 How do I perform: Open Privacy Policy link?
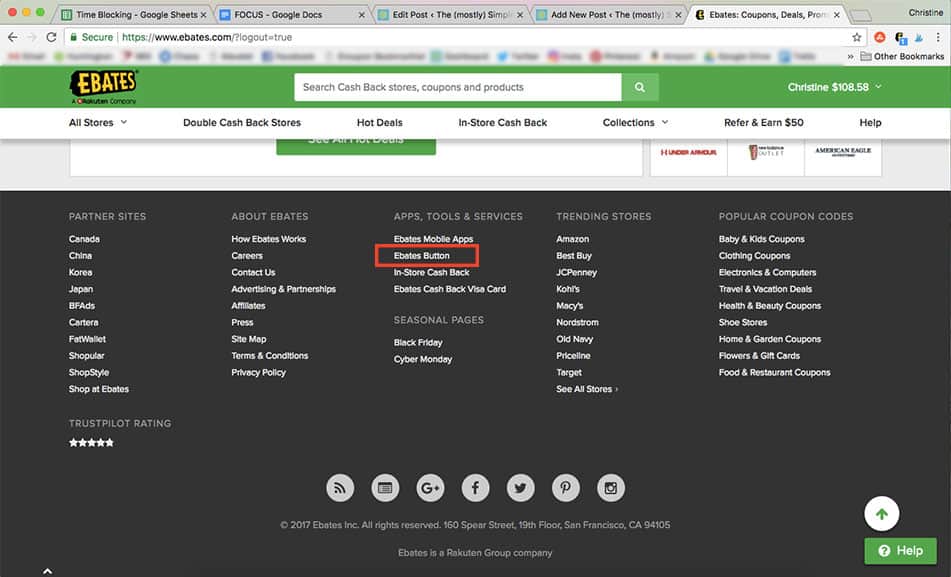[x=258, y=373]
